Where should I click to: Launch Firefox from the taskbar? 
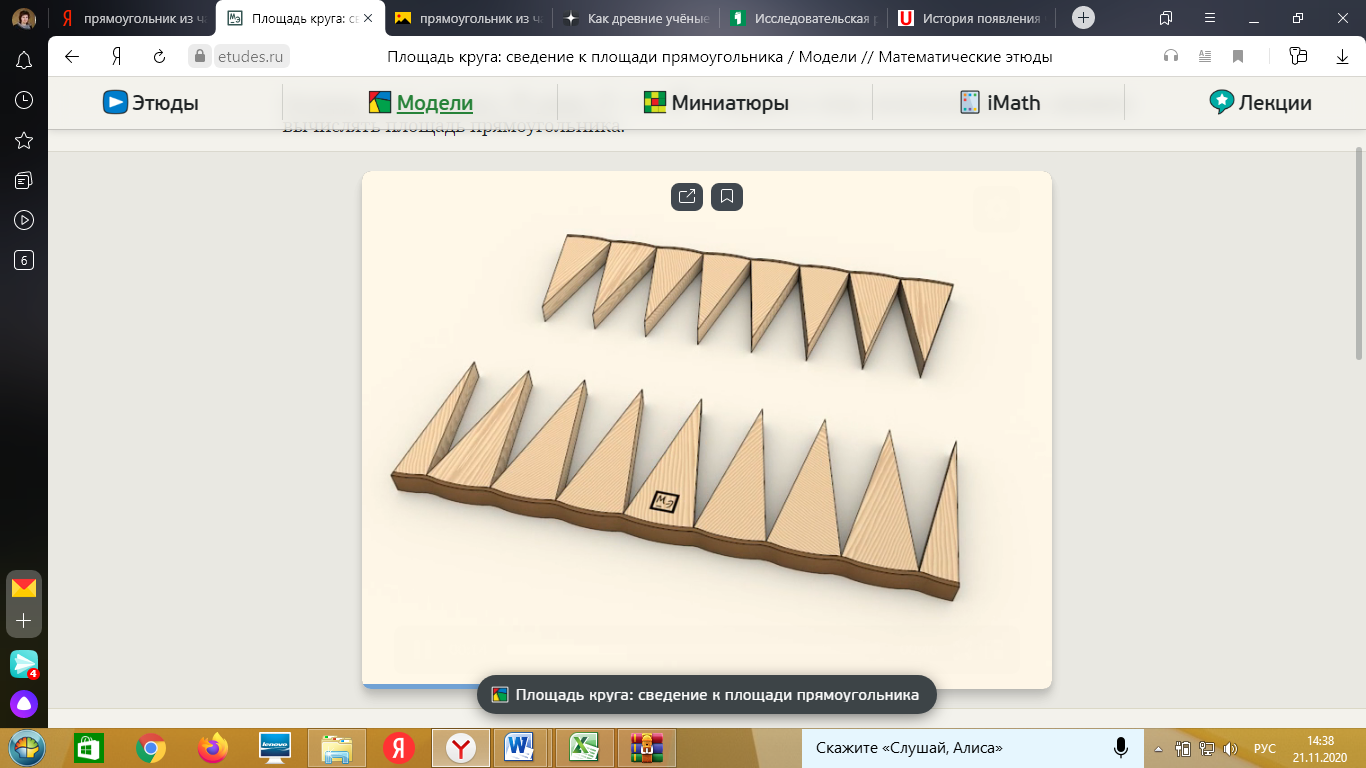pos(212,747)
